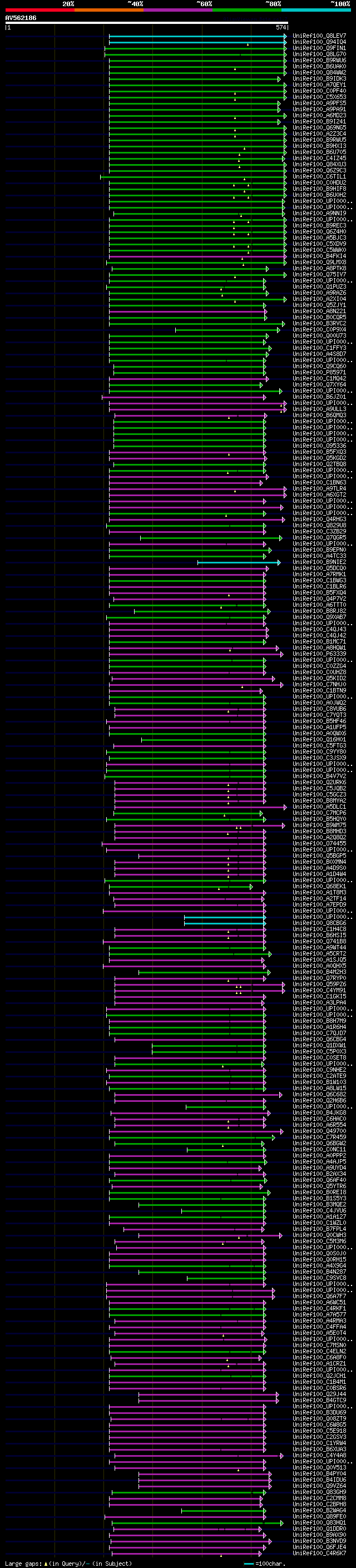Open UniRef100_Q16H01 entry
The height and width of the screenshot is (1568, 356).
pyautogui.click(x=319, y=740)
